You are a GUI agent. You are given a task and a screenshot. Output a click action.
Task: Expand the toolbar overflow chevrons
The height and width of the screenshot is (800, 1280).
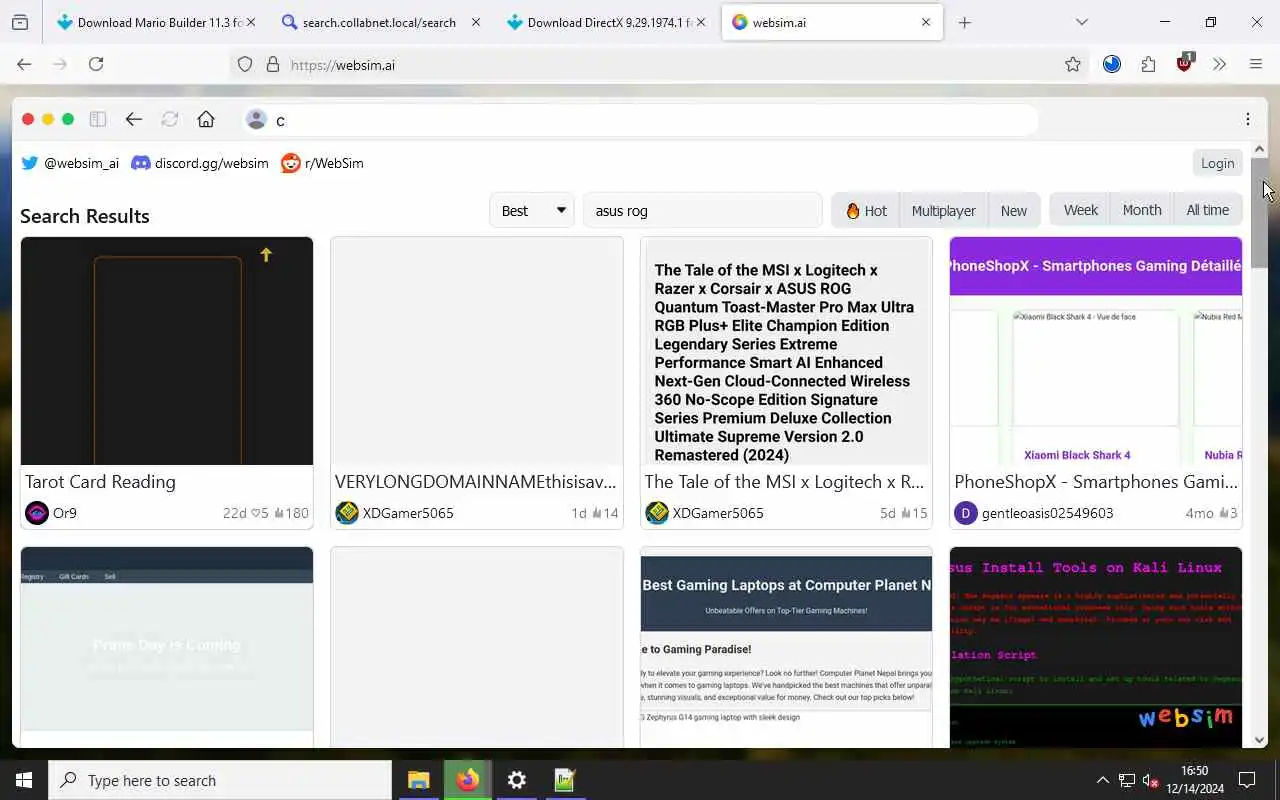(x=1220, y=64)
